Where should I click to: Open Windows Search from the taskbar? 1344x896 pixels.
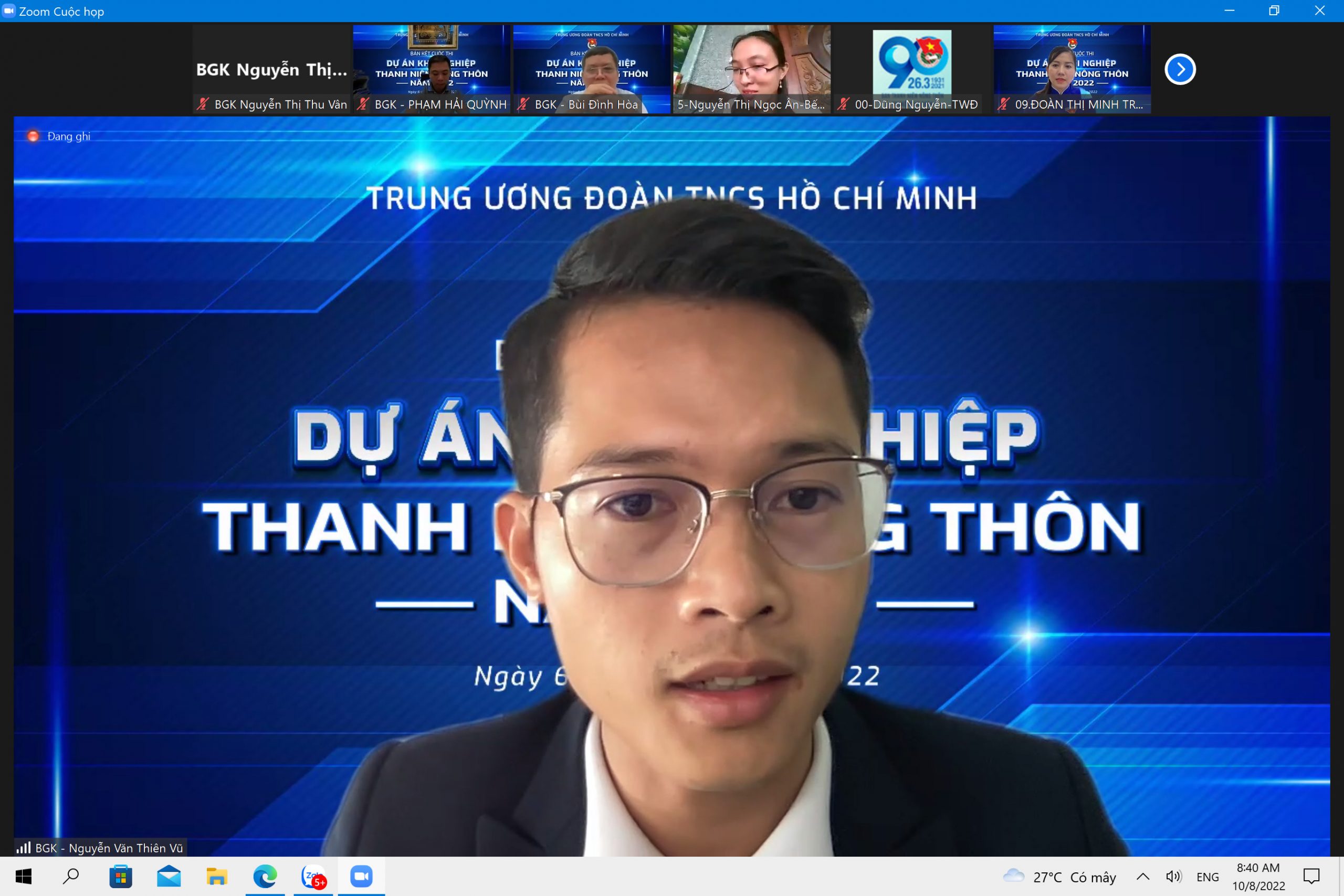point(71,876)
